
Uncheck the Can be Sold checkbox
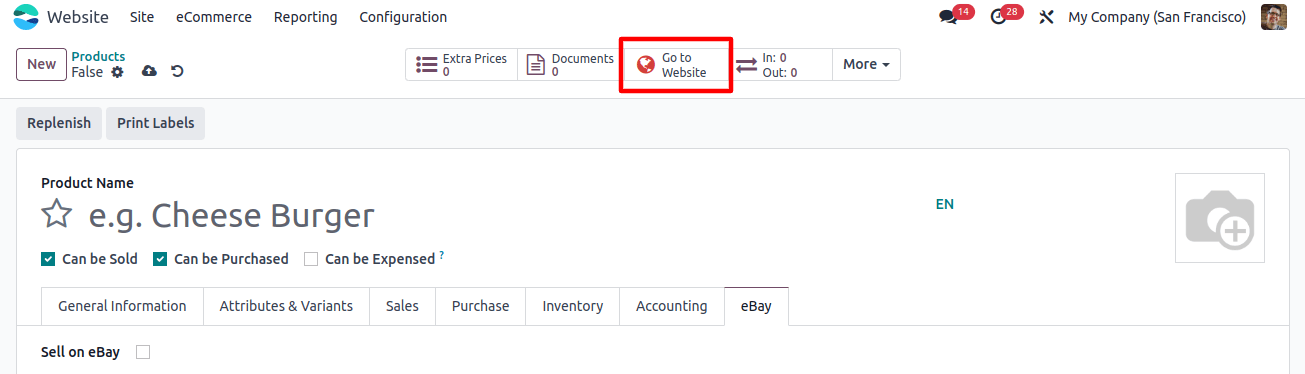48,259
